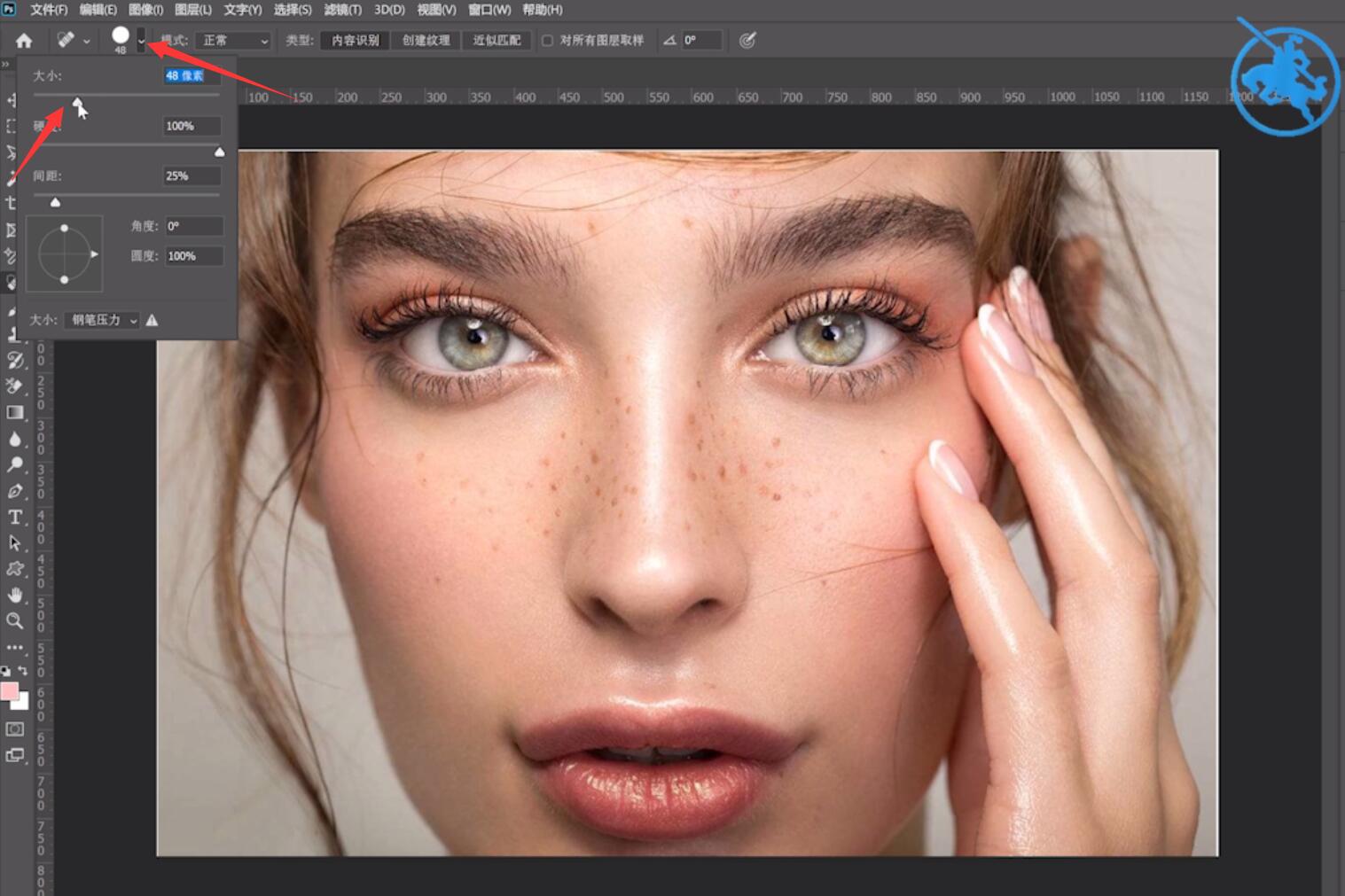Image resolution: width=1345 pixels, height=896 pixels.
Task: Select the Eraser tool
Action: [x=14, y=386]
